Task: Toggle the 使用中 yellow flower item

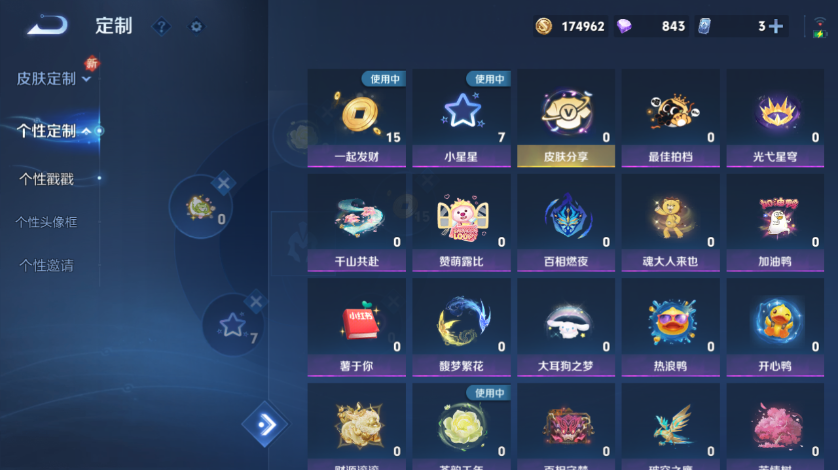Action: point(461,427)
